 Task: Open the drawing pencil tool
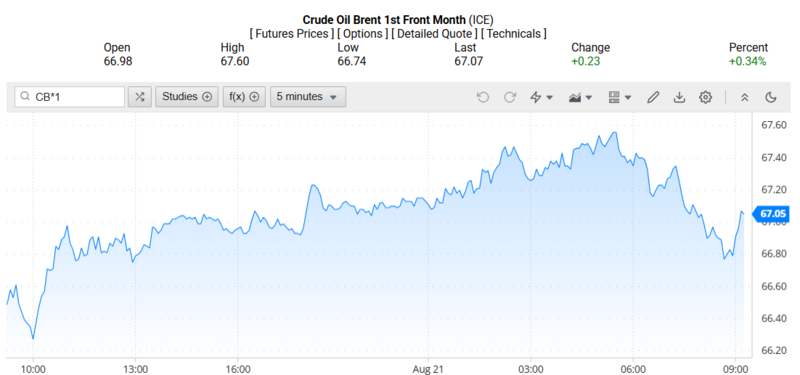pos(653,97)
